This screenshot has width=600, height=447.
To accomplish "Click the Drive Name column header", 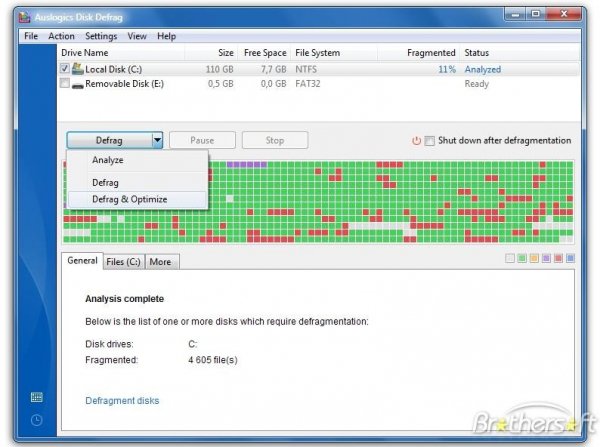I will 121,53.
